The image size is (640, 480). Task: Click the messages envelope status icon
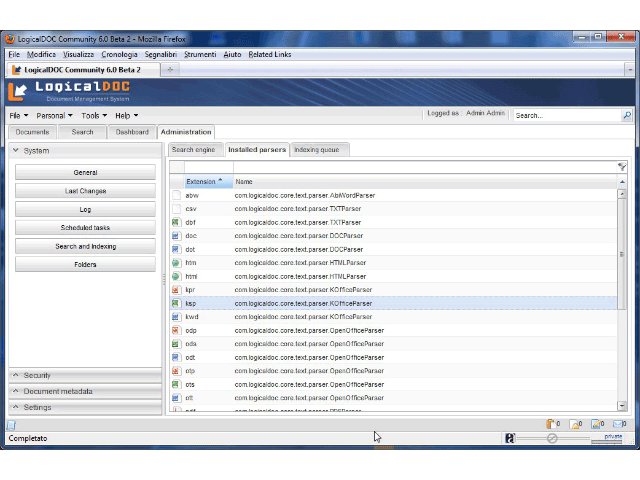[x=618, y=424]
